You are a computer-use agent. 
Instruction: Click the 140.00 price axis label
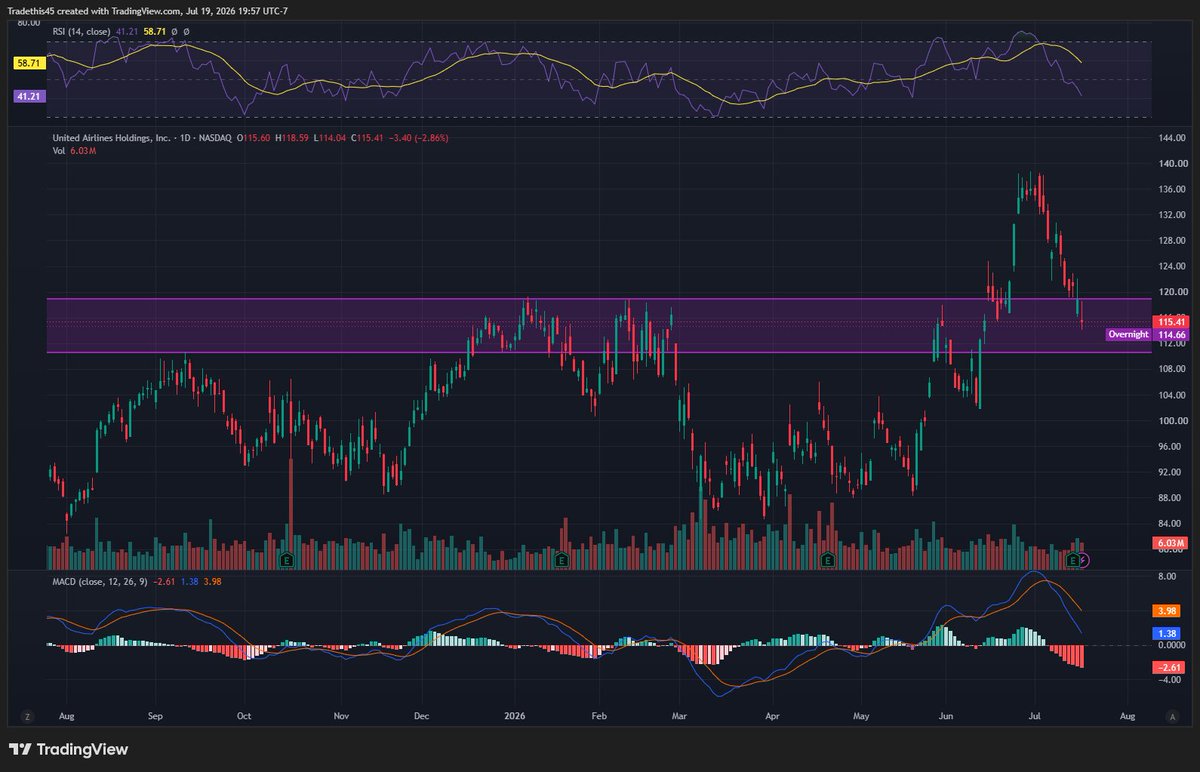pyautogui.click(x=1172, y=163)
